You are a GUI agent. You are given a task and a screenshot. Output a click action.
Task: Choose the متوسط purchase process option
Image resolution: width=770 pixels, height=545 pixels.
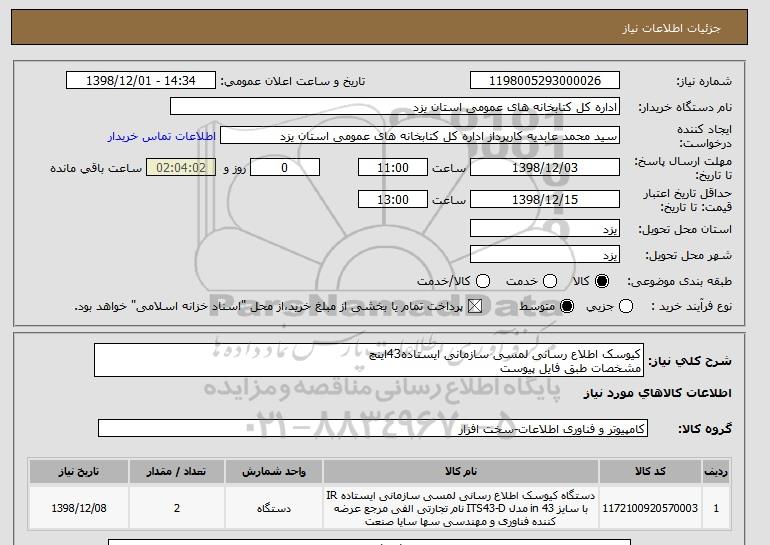(x=567, y=306)
